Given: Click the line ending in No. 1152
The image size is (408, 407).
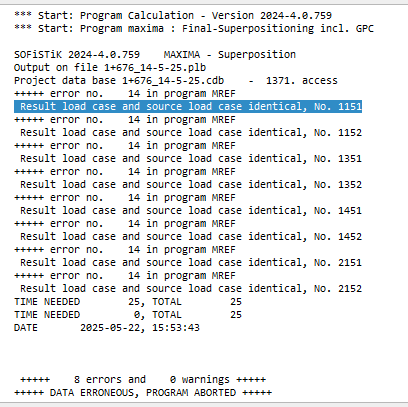Looking at the screenshot, I should point(191,132).
